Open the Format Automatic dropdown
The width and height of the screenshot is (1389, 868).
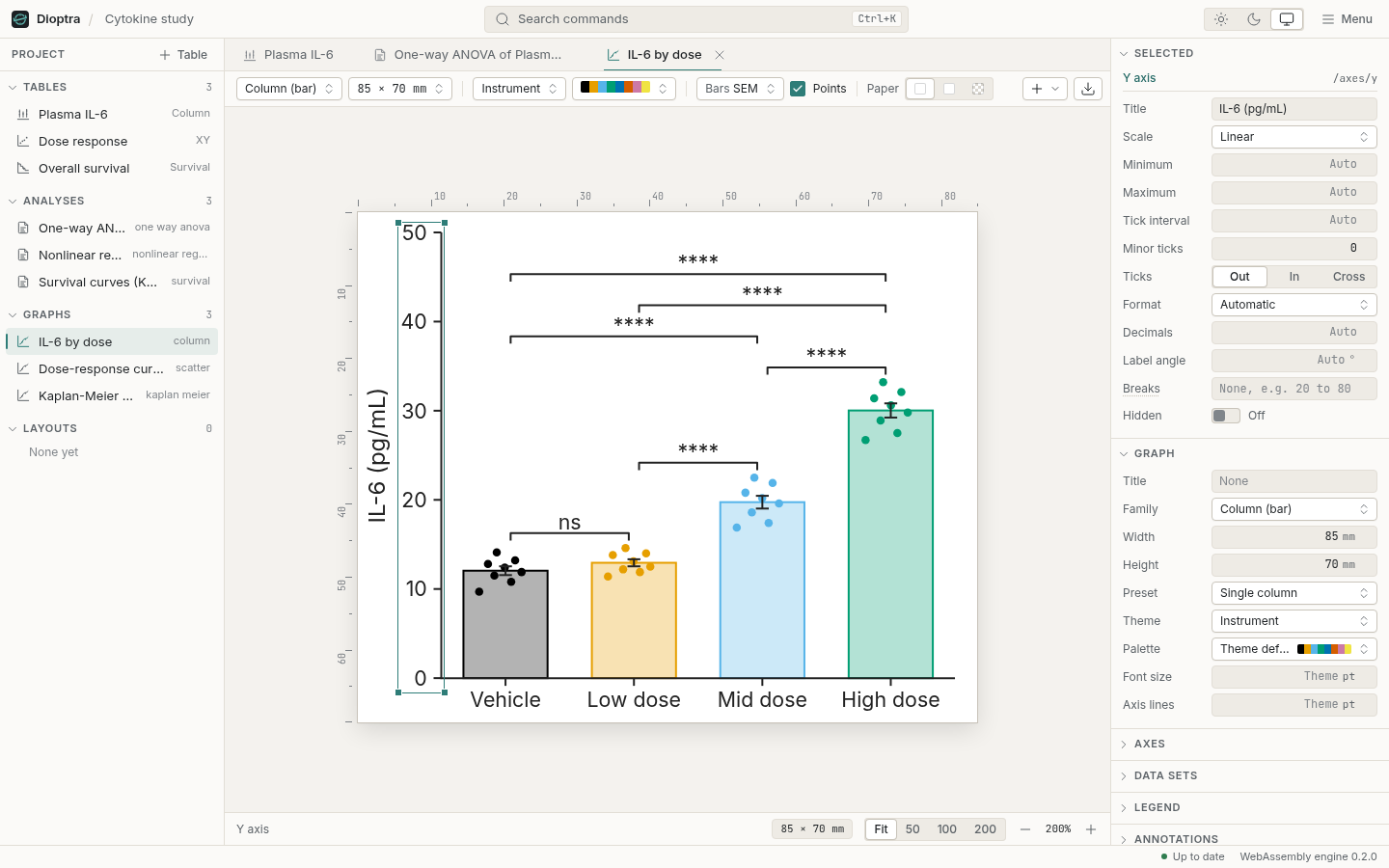1294,305
